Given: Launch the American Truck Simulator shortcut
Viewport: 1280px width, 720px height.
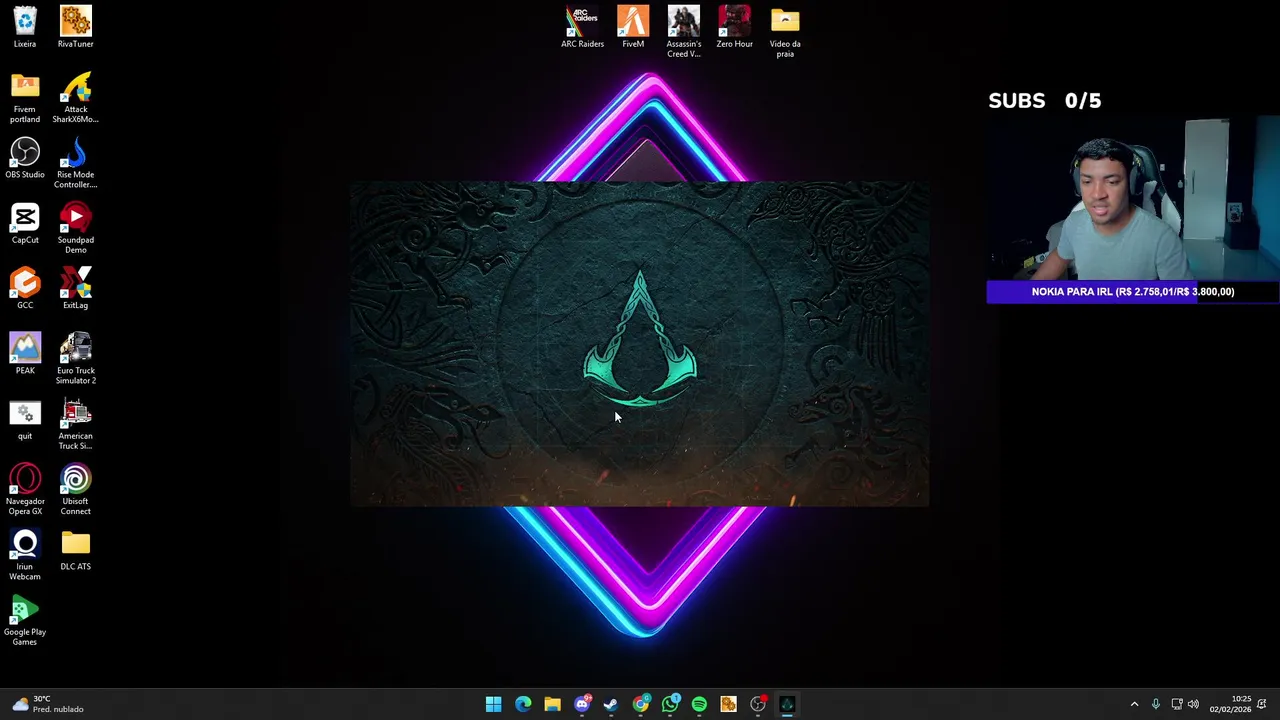Looking at the screenshot, I should pyautogui.click(x=75, y=423).
